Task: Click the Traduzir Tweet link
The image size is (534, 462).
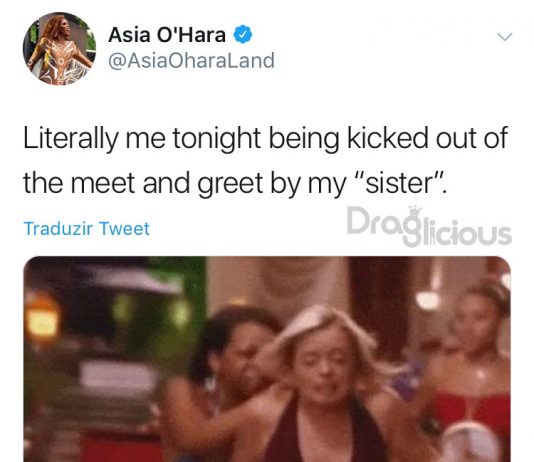Action: [87, 228]
